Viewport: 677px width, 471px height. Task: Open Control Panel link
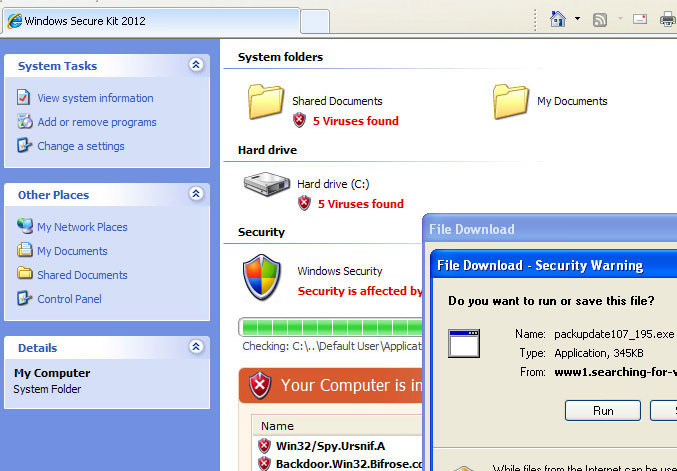[x=69, y=299]
